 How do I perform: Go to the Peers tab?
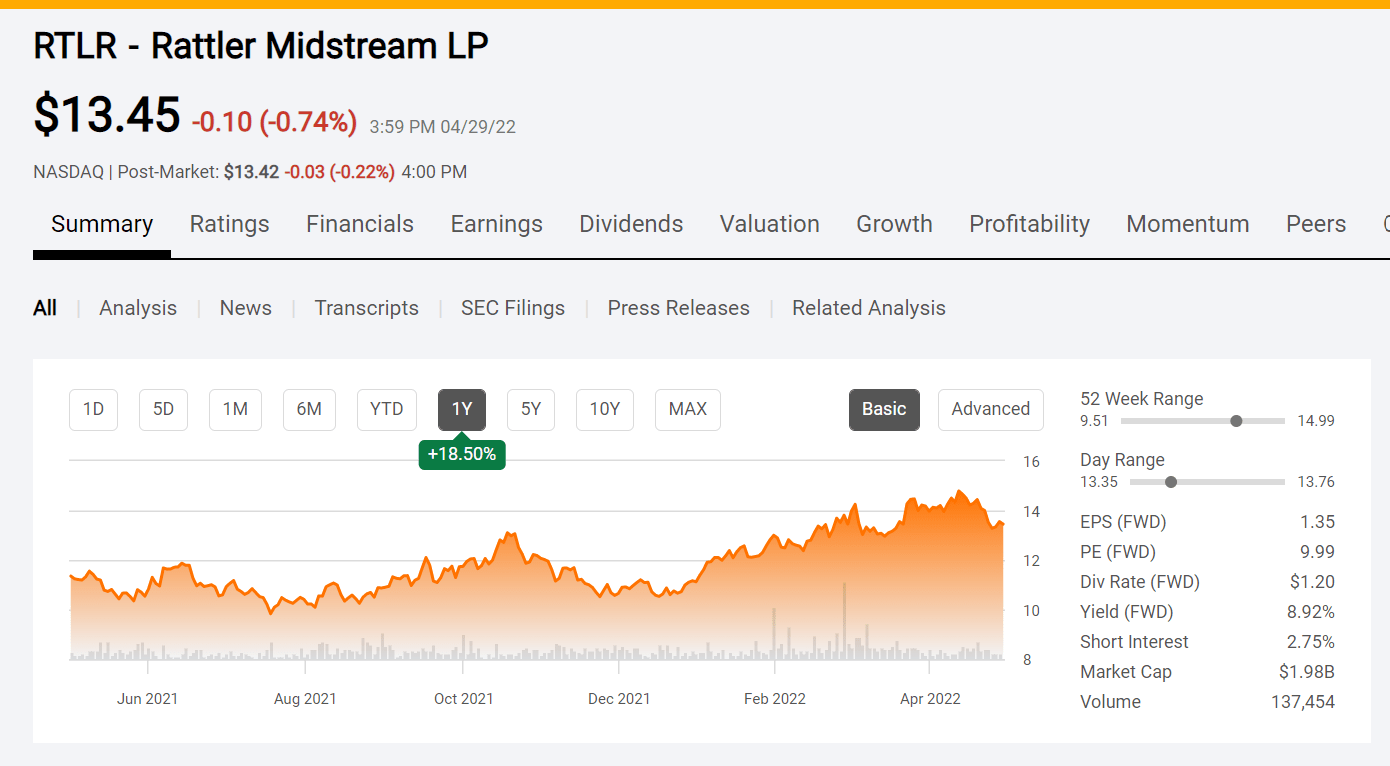1316,224
